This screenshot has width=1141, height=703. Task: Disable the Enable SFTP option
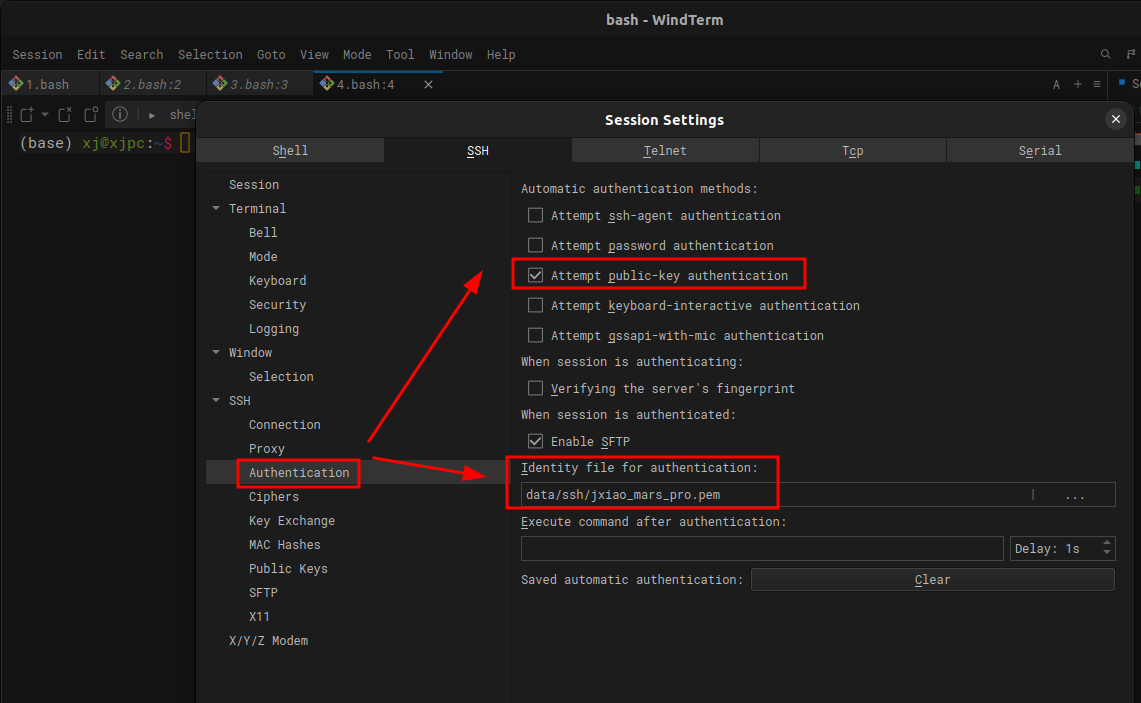point(535,441)
